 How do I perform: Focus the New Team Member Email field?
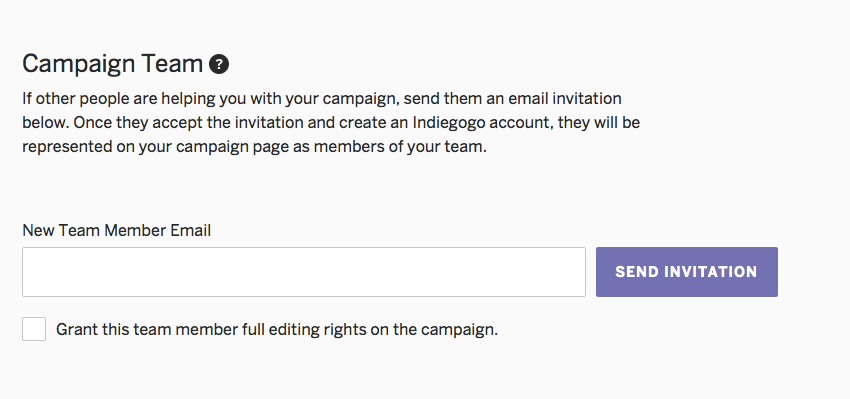(x=304, y=272)
